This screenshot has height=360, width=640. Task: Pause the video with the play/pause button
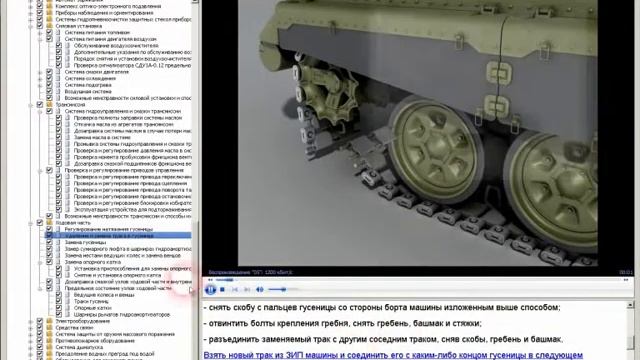210,290
